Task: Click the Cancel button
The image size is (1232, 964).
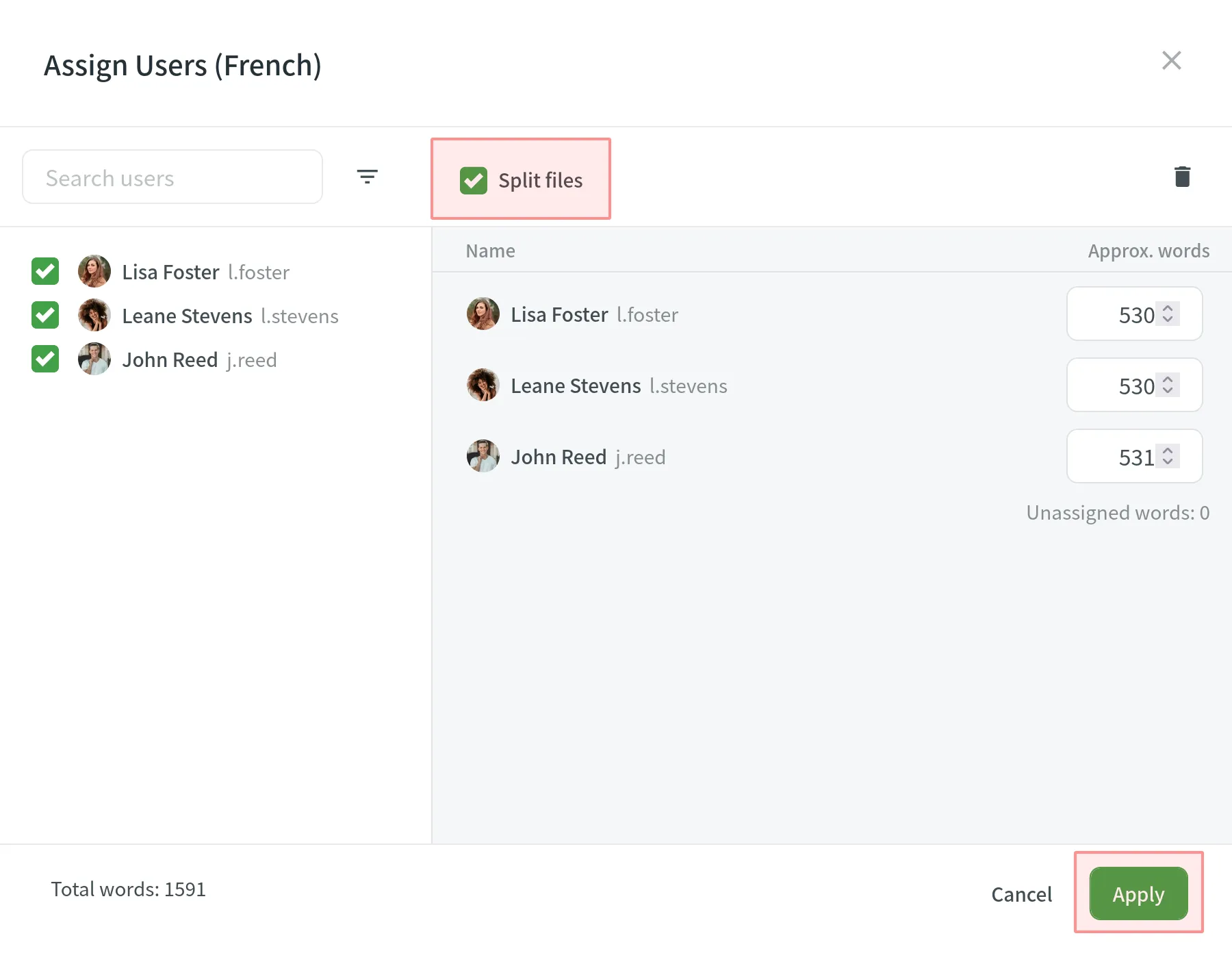Action: coord(1021,894)
